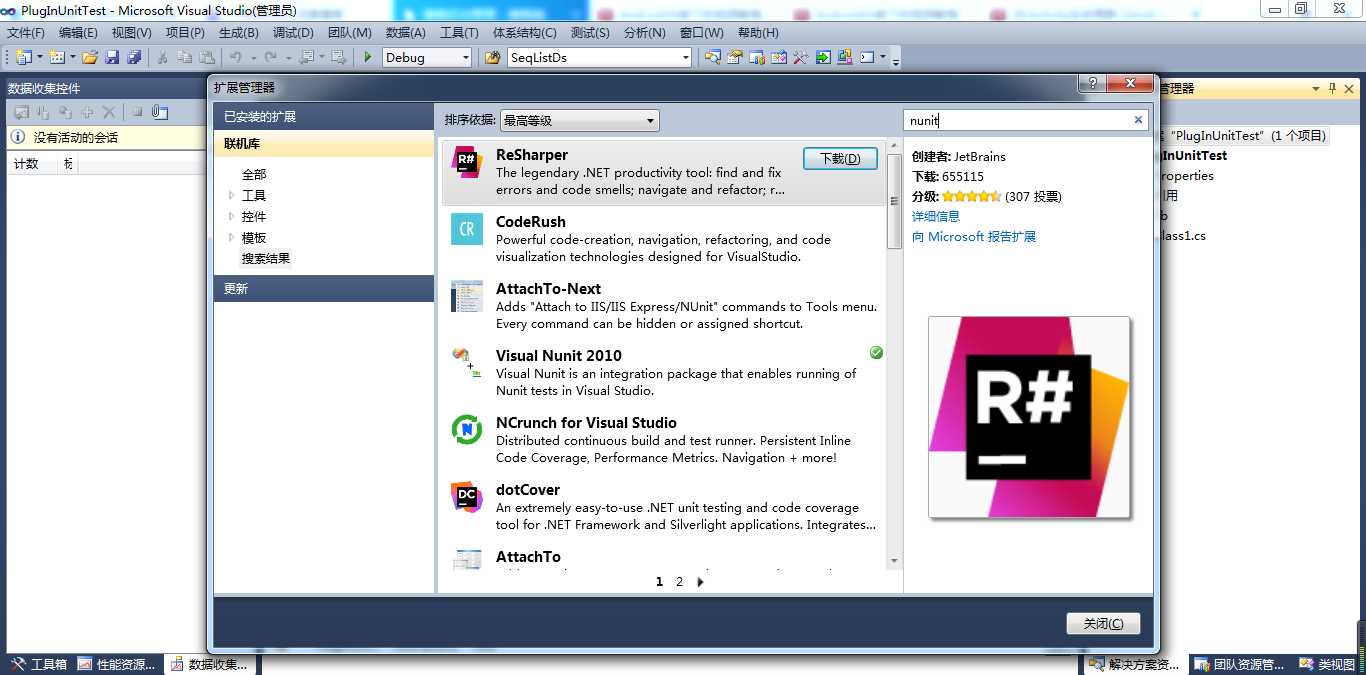Click the 下载(D) button for ReSharper
The width and height of the screenshot is (1366, 675).
[x=840, y=158]
